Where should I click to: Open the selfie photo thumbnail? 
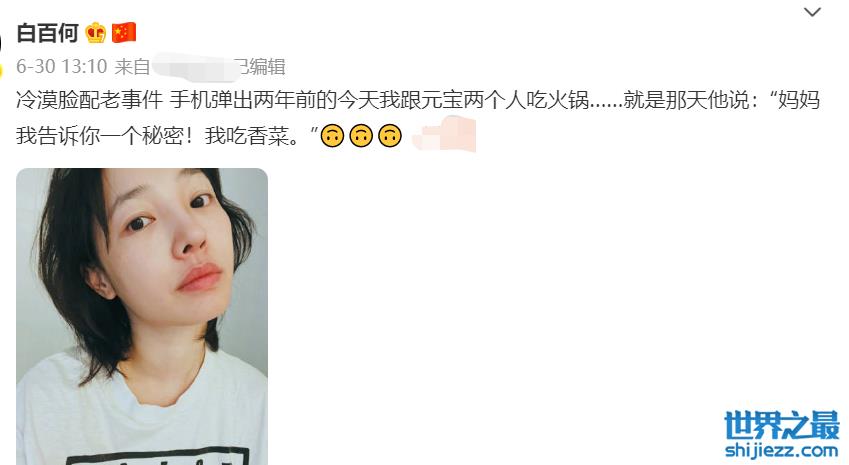coord(142,316)
